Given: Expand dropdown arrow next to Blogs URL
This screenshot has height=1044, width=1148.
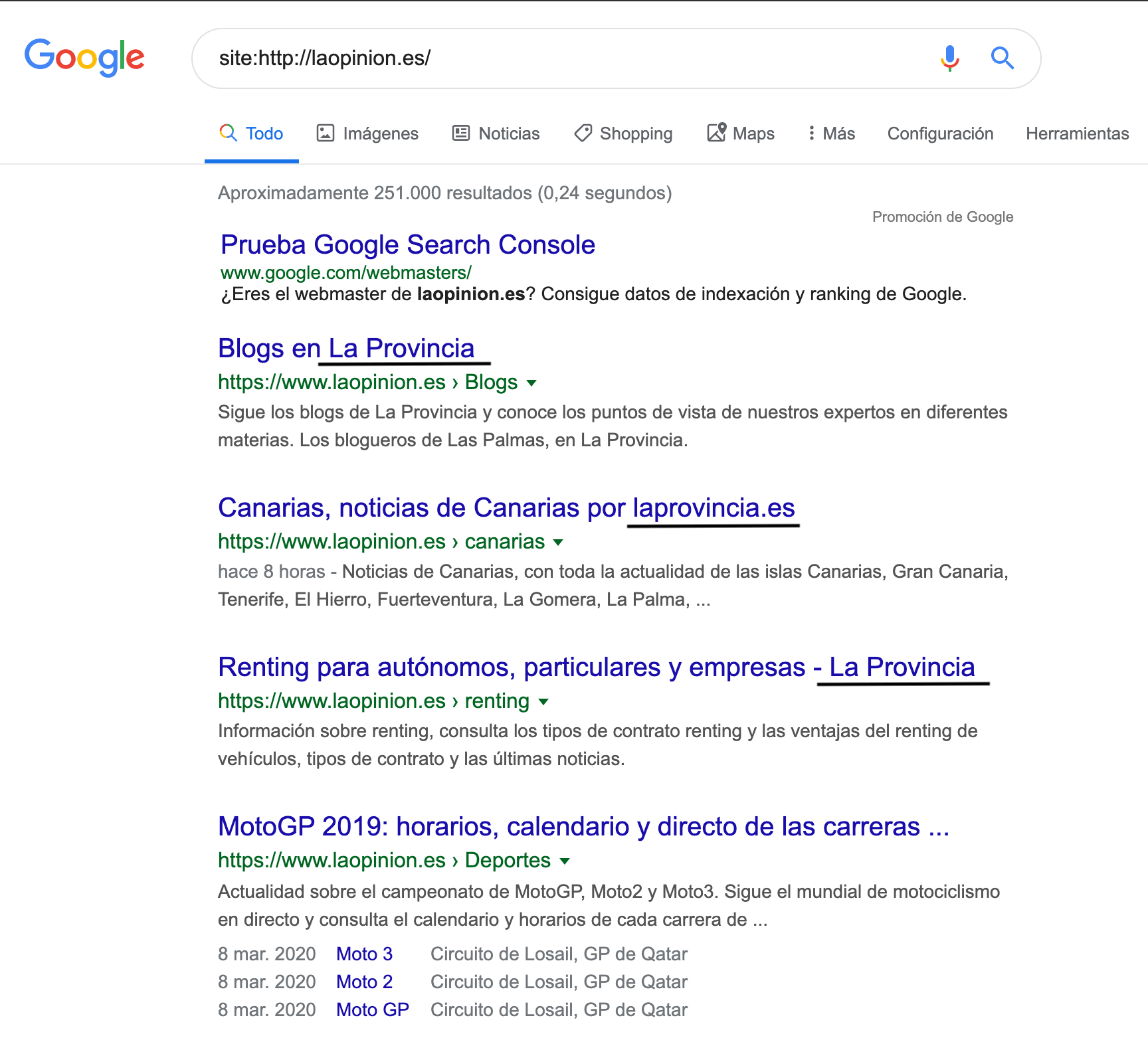Looking at the screenshot, I should pyautogui.click(x=531, y=383).
